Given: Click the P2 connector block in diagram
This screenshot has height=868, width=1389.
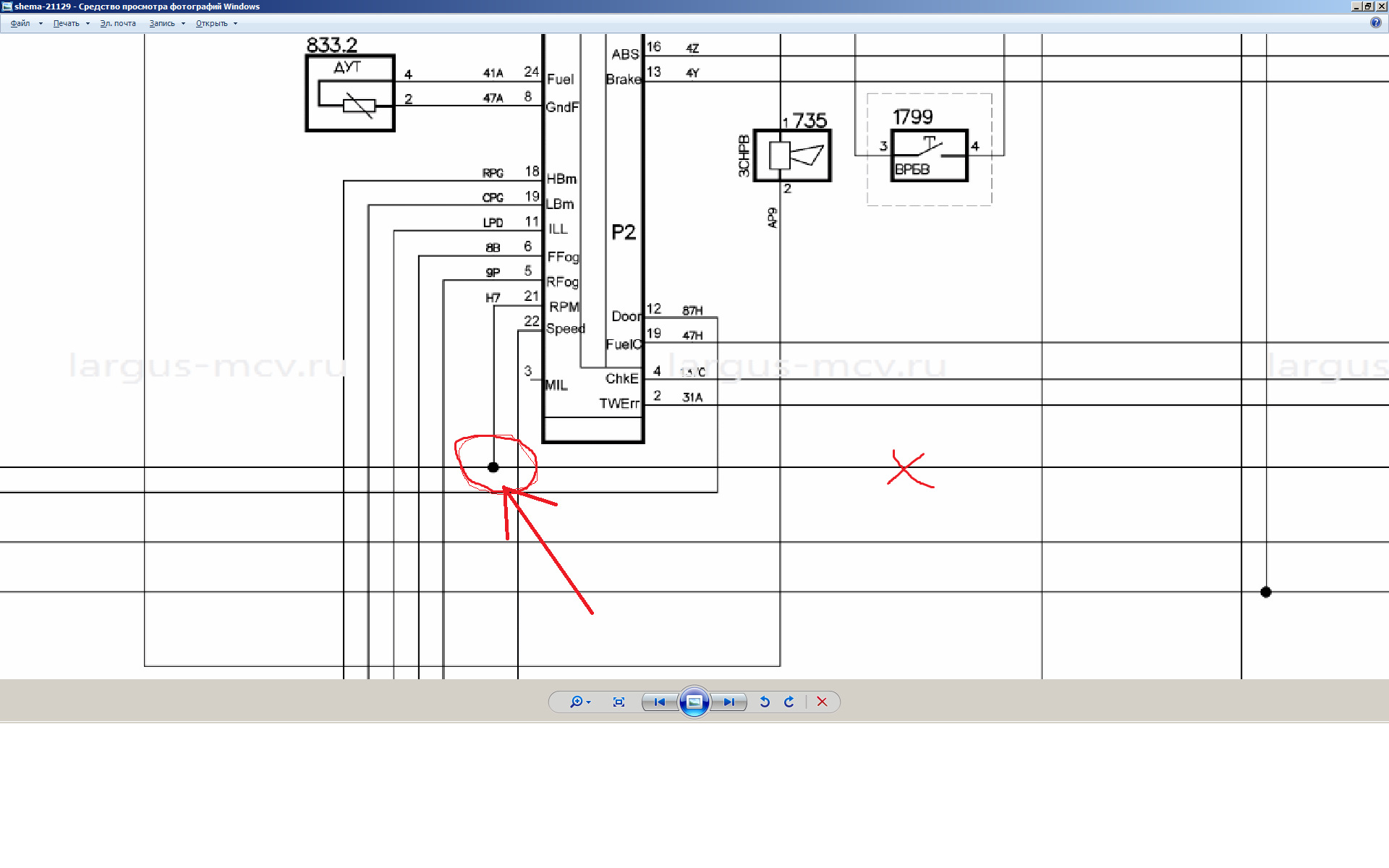Looking at the screenshot, I should pos(623,232).
